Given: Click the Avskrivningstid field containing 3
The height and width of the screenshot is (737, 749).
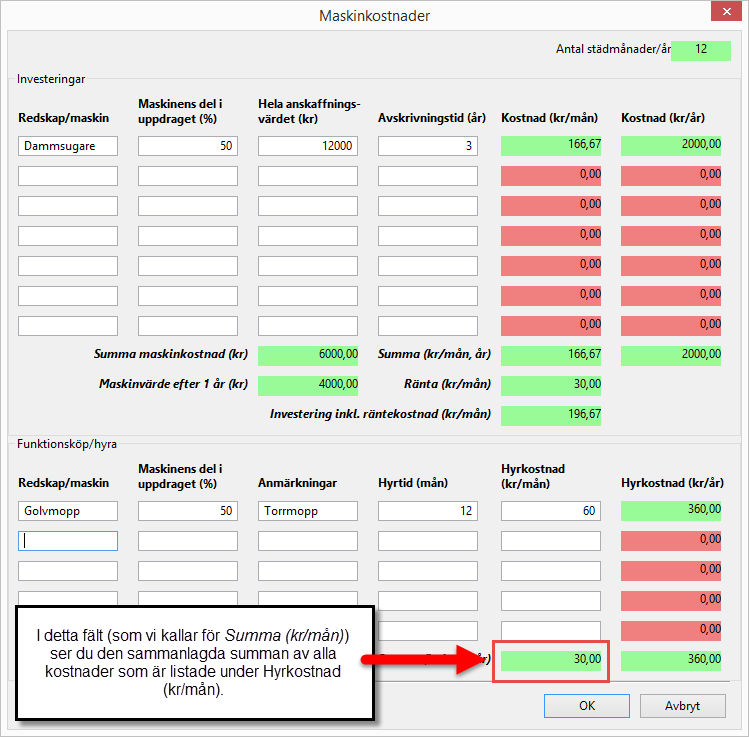Looking at the screenshot, I should pyautogui.click(x=428, y=146).
